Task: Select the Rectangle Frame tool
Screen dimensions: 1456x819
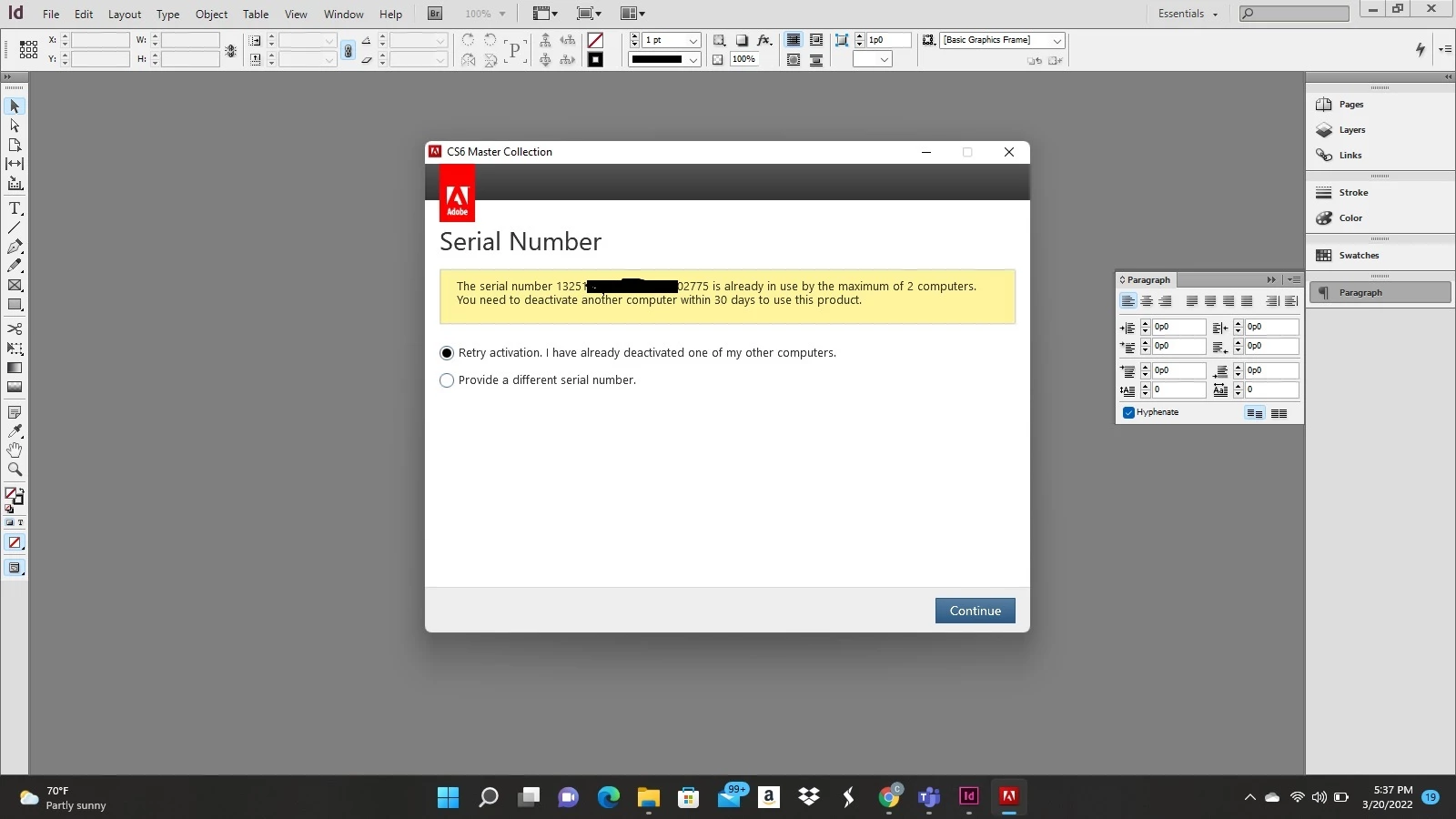Action: click(x=15, y=286)
